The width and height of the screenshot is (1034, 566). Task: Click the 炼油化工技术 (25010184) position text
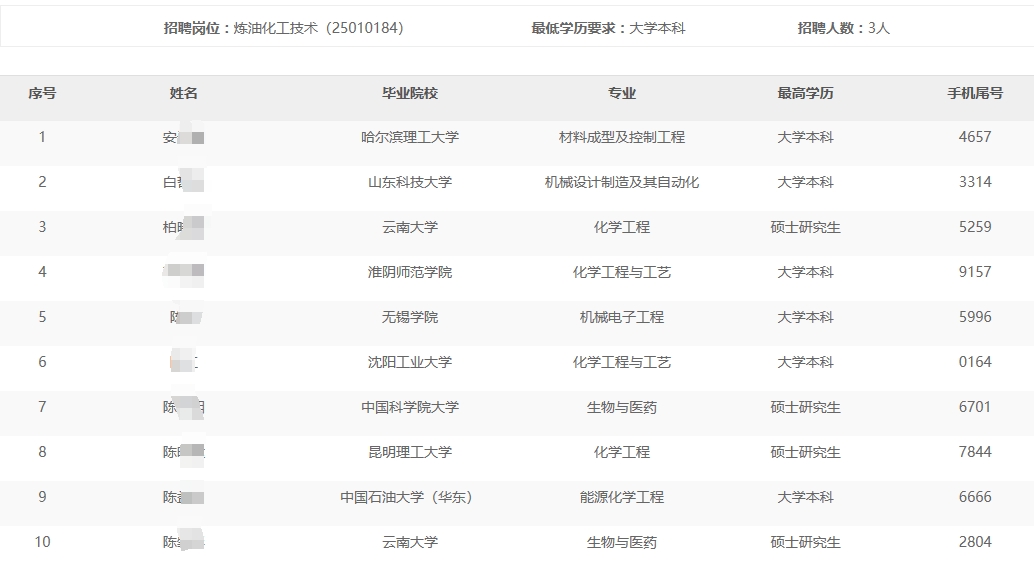[318, 28]
